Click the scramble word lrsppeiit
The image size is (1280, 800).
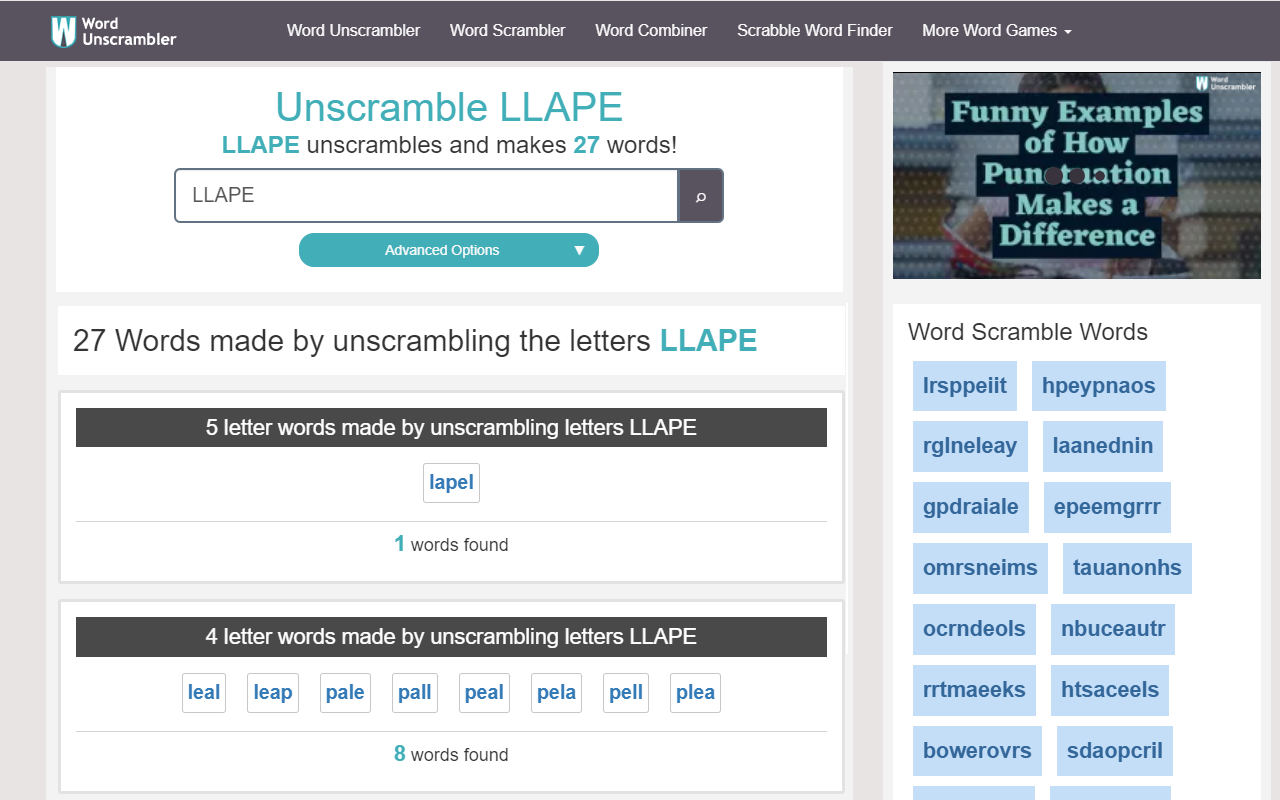(964, 386)
